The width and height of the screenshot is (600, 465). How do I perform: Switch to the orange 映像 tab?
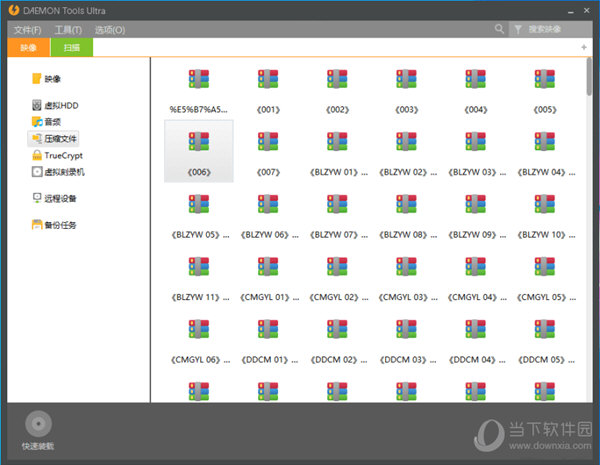point(28,47)
